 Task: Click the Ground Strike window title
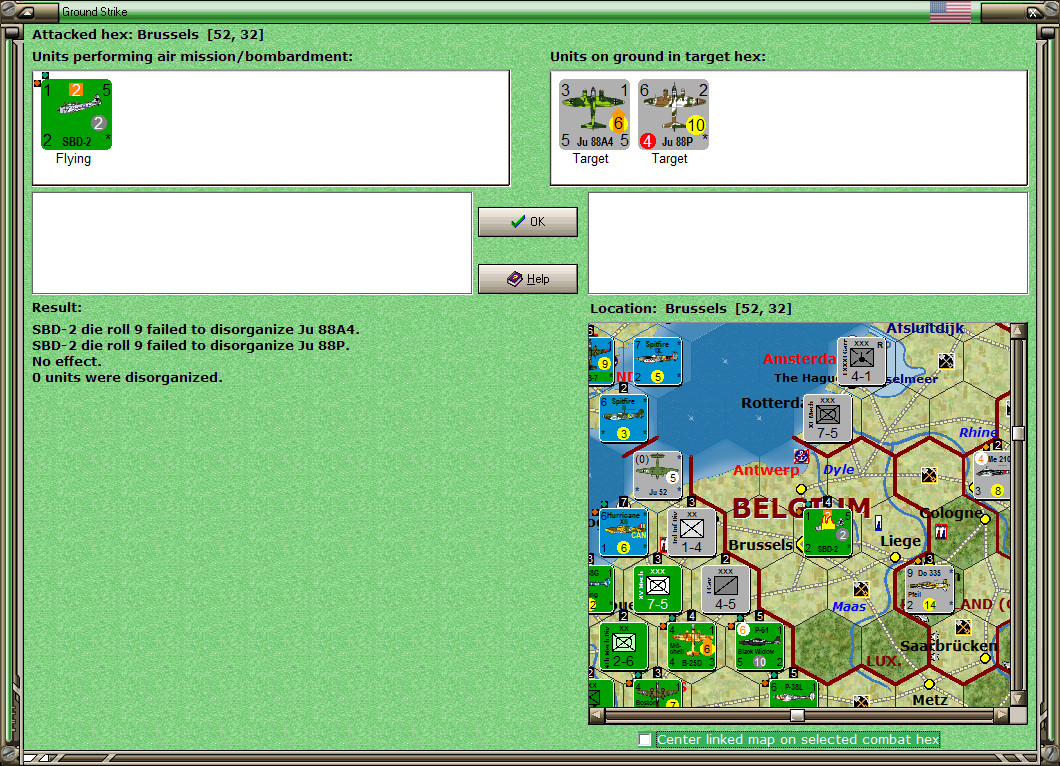(x=95, y=11)
